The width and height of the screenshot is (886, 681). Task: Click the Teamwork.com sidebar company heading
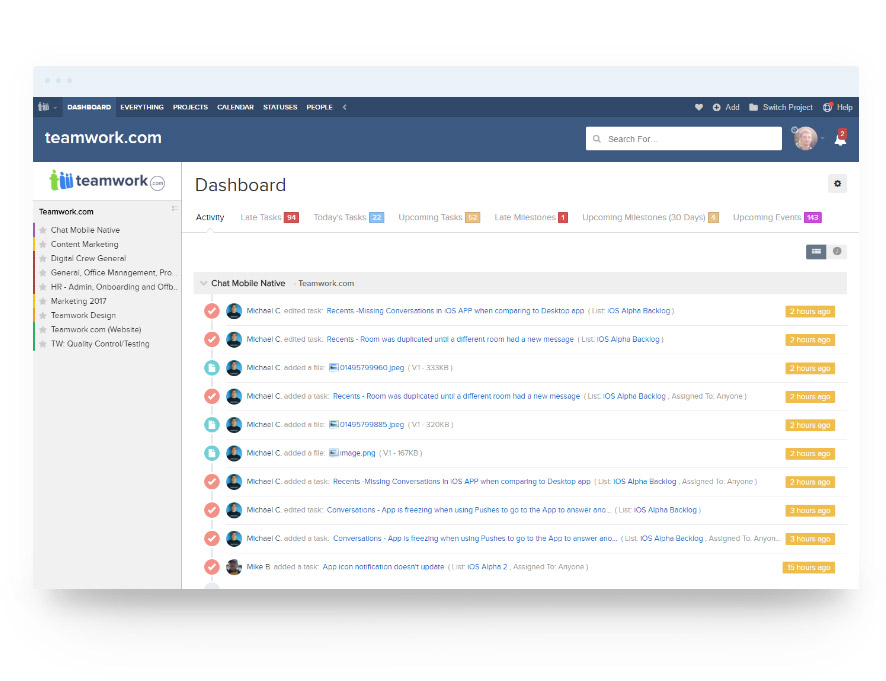[66, 212]
